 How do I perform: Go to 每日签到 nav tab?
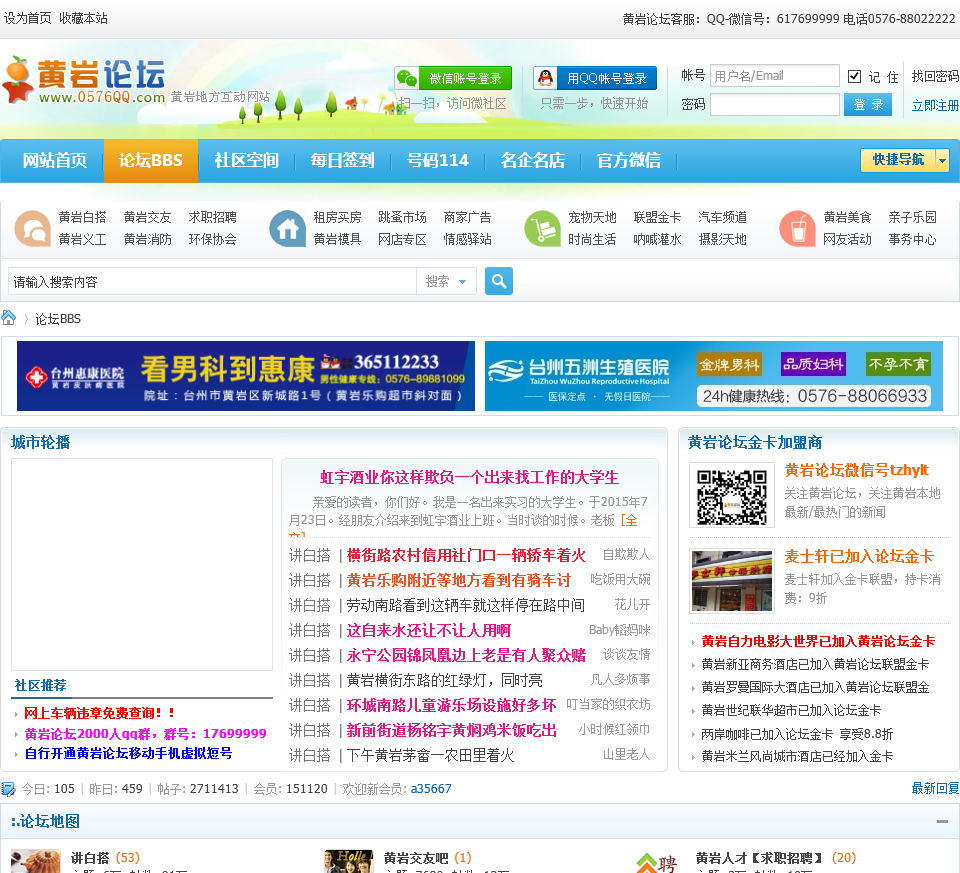[342, 160]
